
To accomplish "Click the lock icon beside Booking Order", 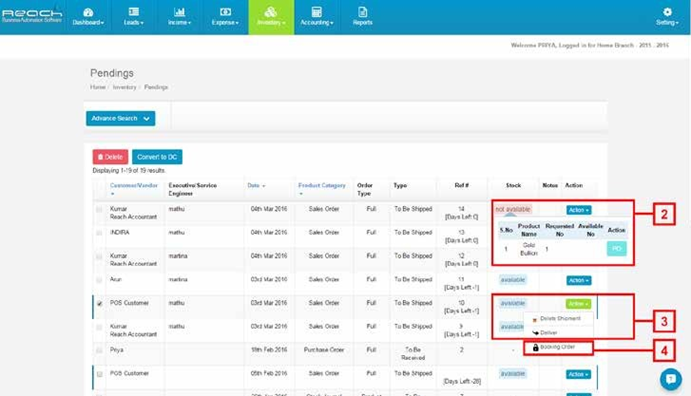I will [x=535, y=348].
